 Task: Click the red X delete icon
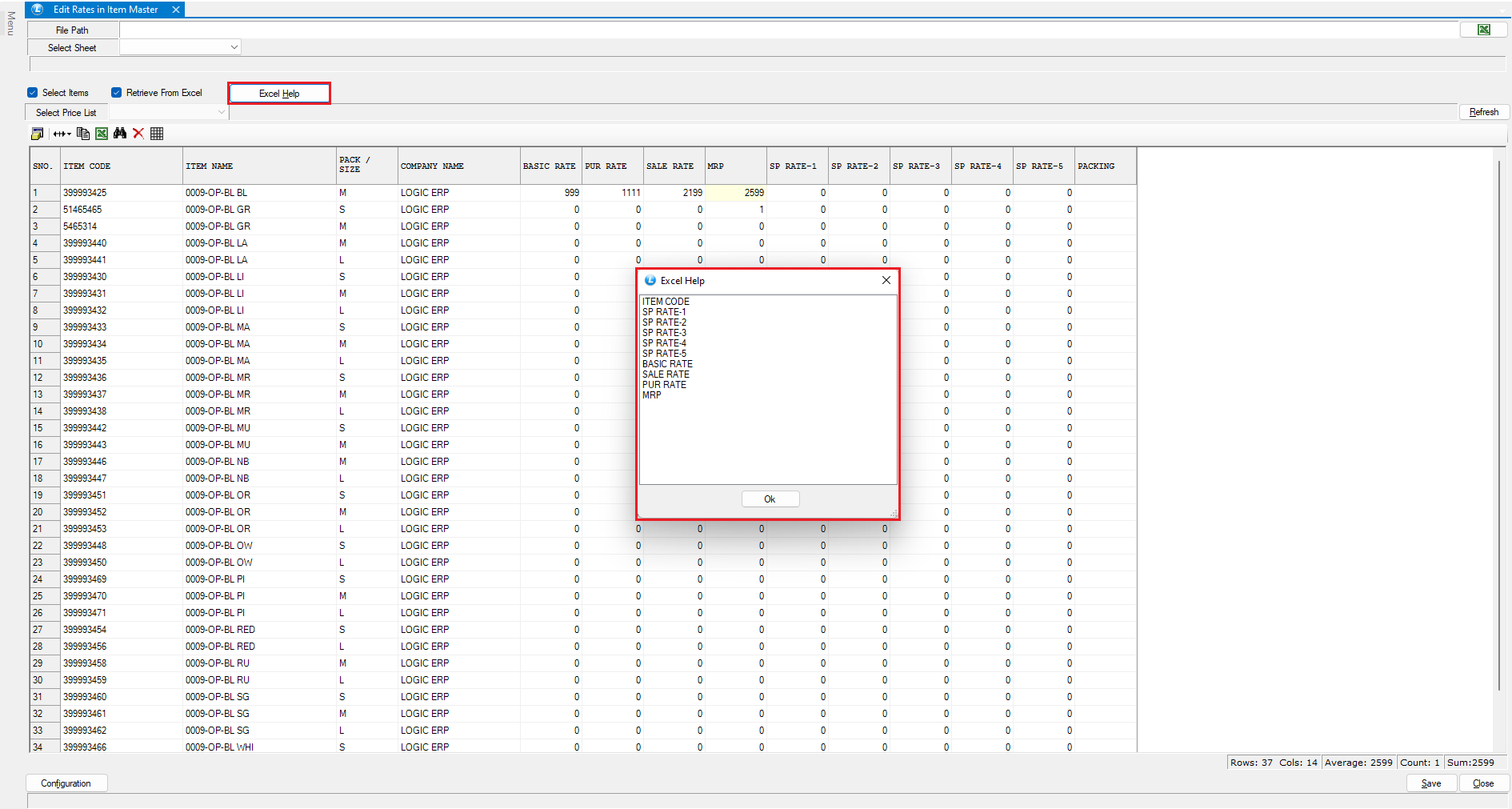[x=138, y=134]
